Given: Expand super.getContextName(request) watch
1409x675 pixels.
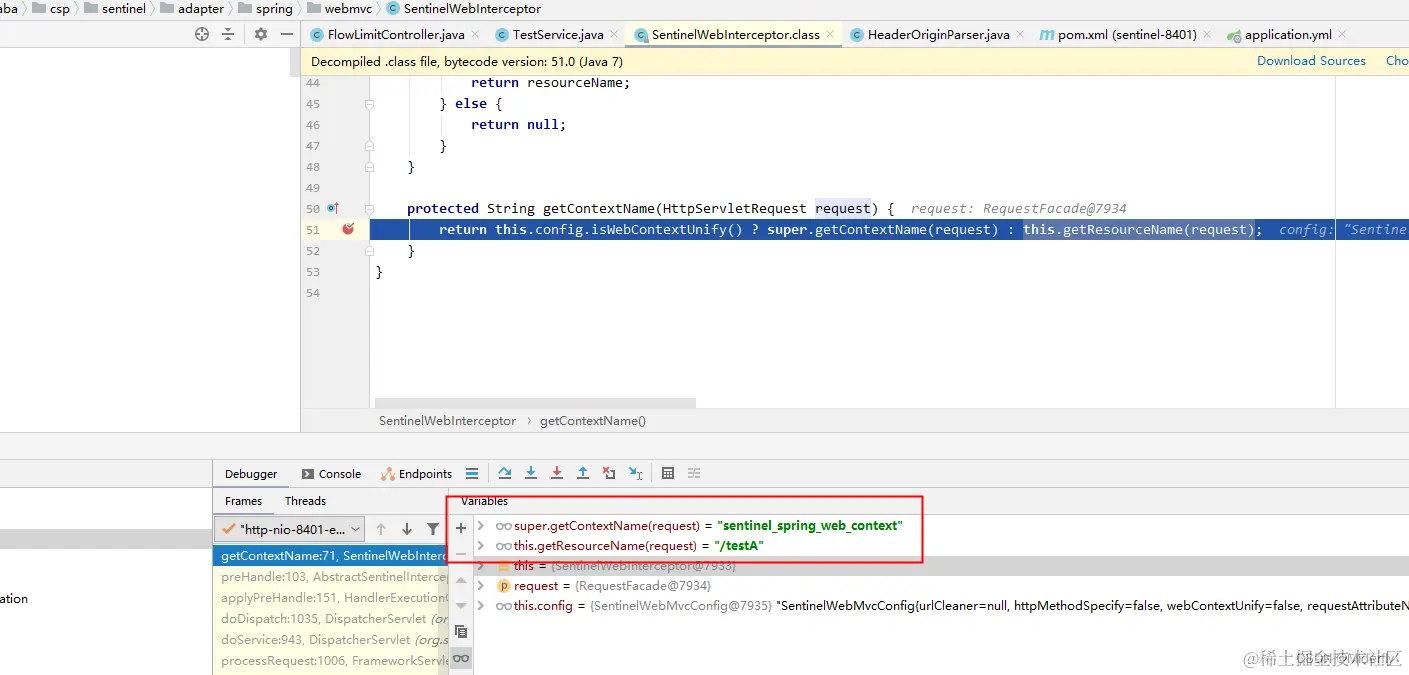Looking at the screenshot, I should tap(481, 525).
